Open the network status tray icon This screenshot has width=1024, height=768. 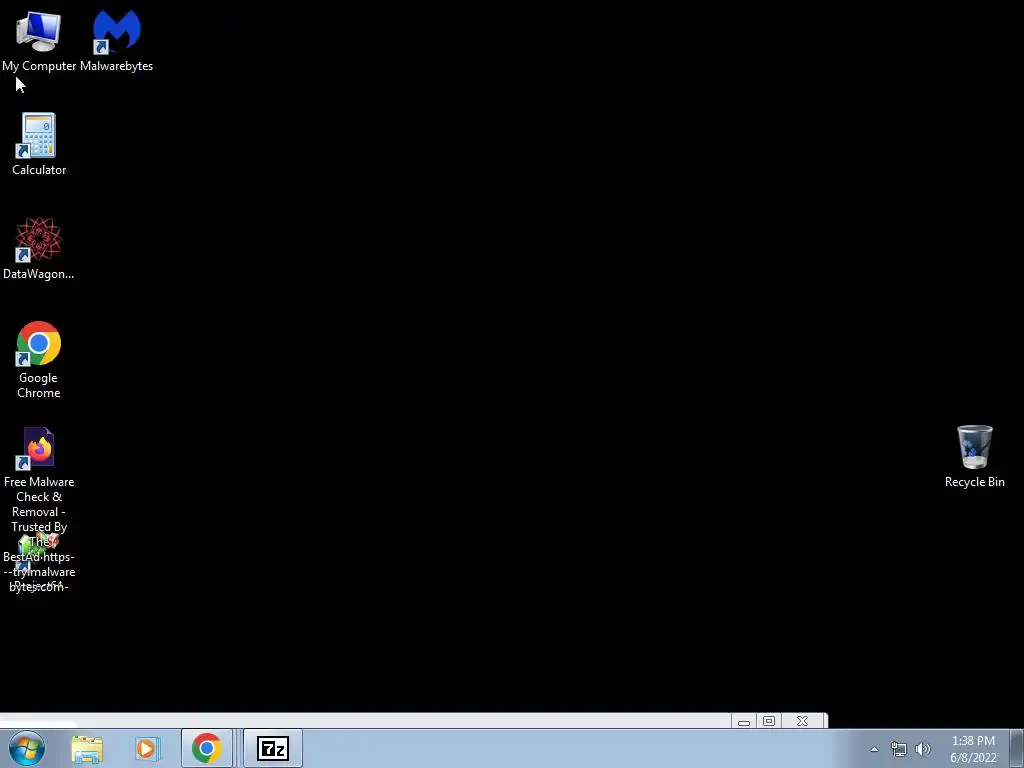click(x=899, y=749)
